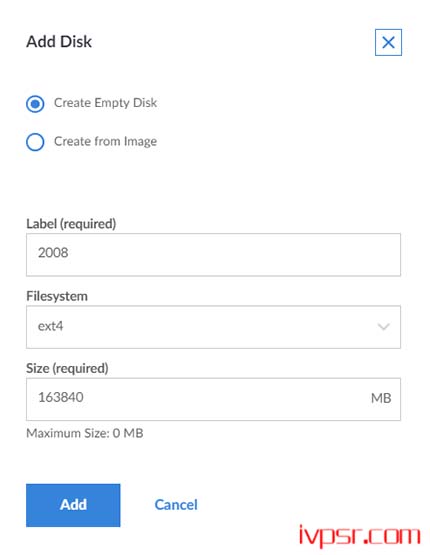
Task: Focus the Label field containing 2008
Action: 213,254
